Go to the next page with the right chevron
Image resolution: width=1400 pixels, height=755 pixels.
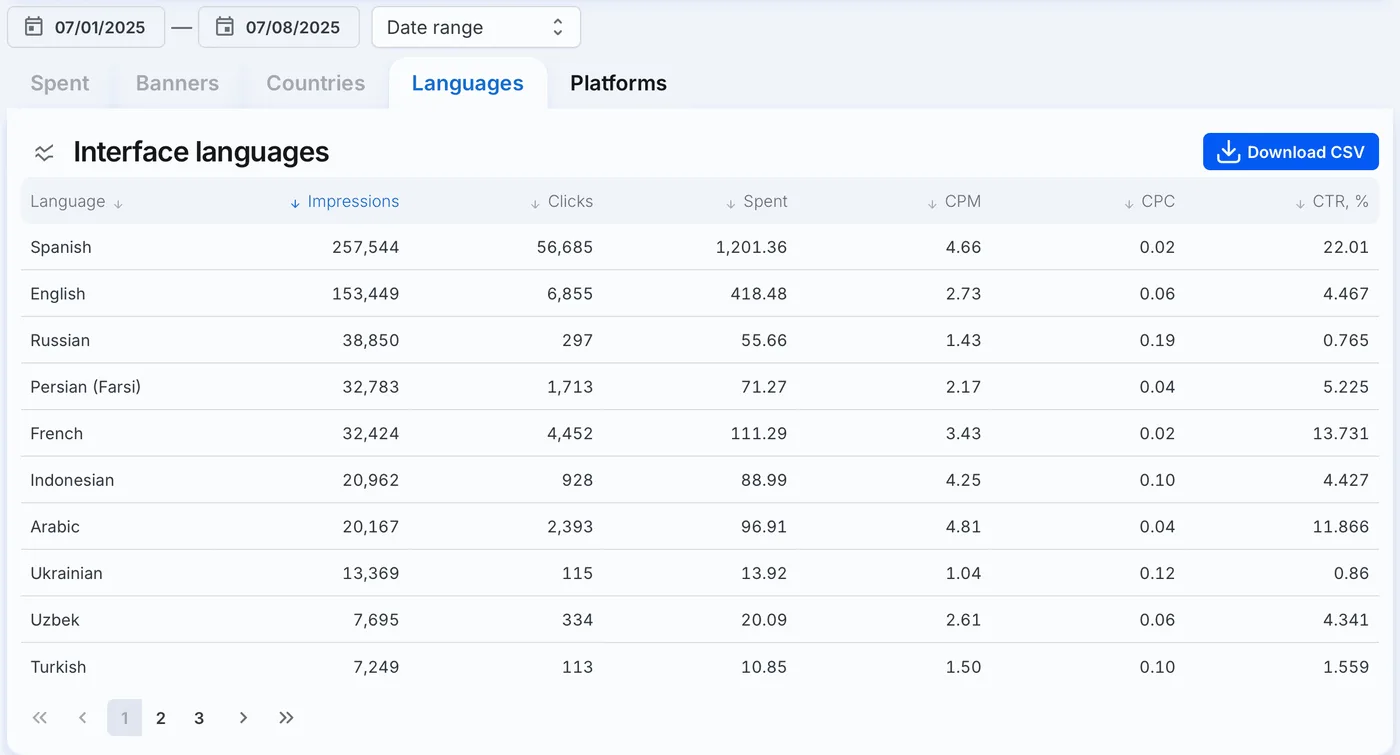243,718
